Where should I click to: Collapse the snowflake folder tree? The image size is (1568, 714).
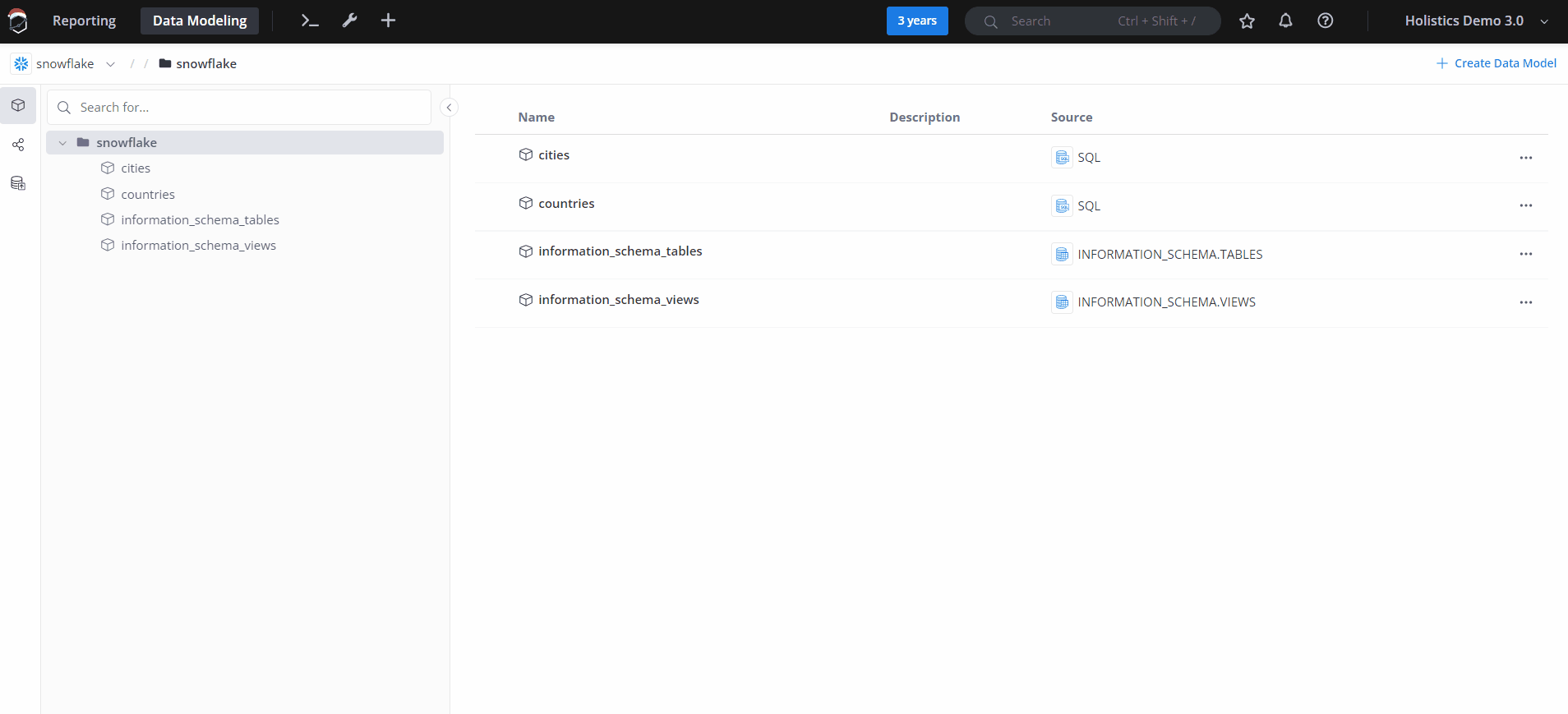point(62,143)
